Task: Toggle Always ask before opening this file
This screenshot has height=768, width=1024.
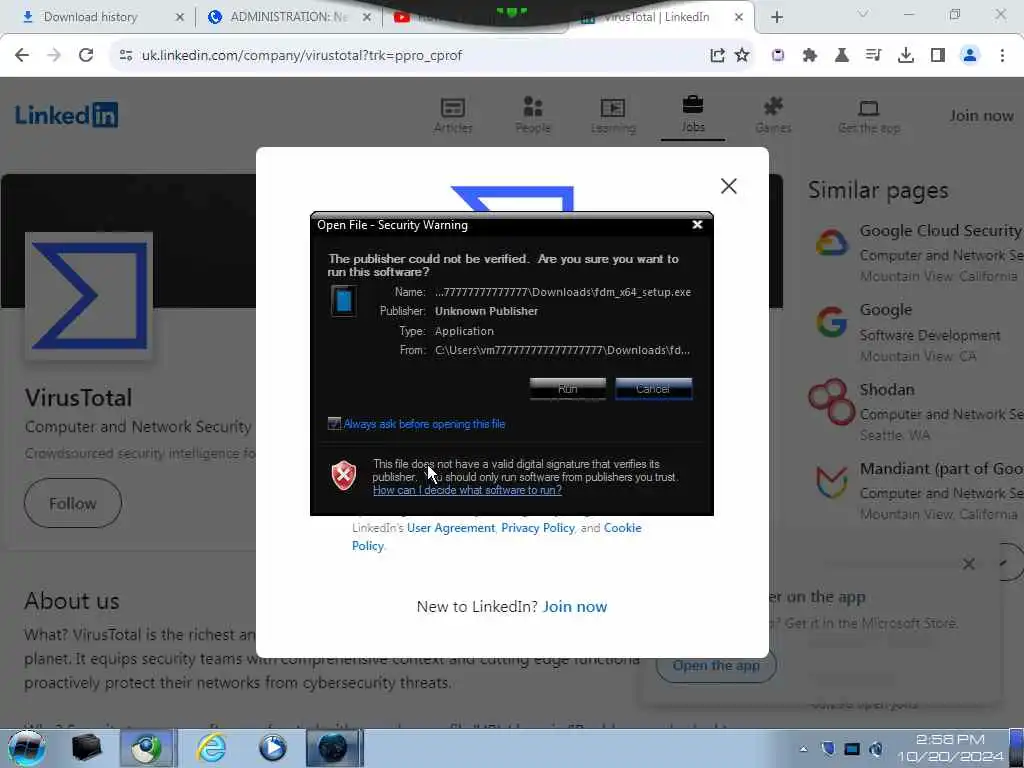Action: click(x=334, y=424)
